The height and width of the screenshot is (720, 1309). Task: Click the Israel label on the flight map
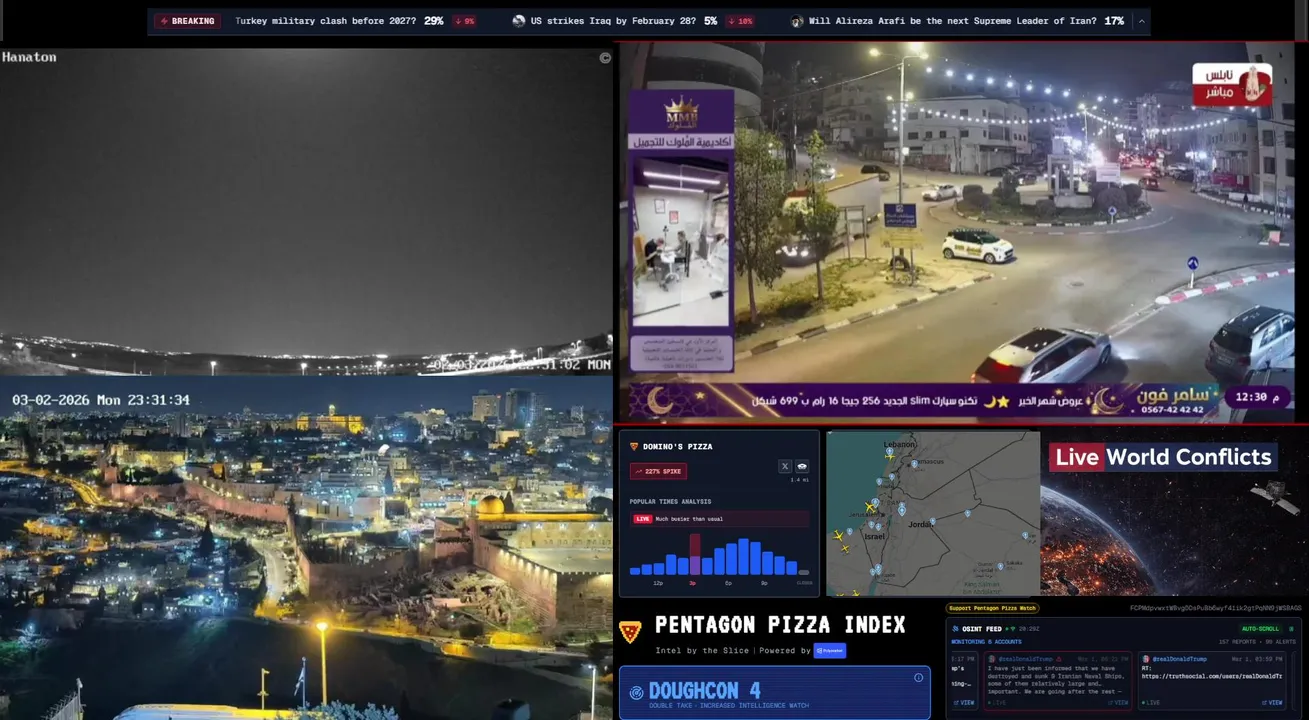(x=875, y=536)
